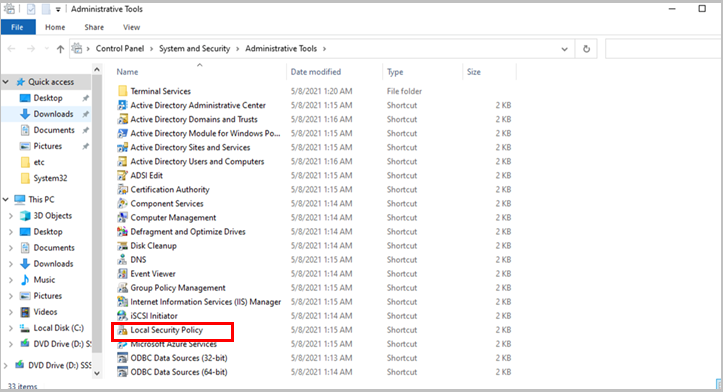Select the Certification Authority icon
Screen dimensions: 723x392
pos(122,190)
